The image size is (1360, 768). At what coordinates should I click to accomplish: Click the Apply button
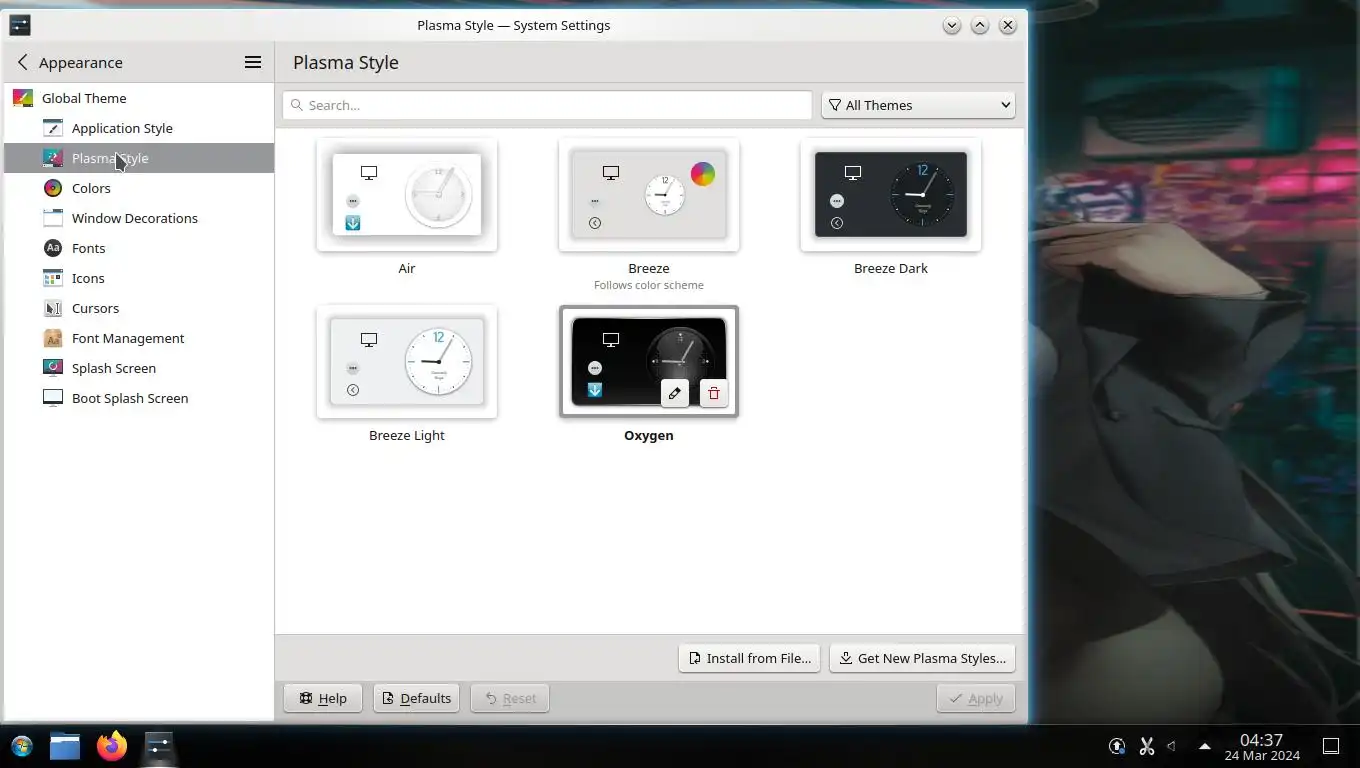[976, 698]
